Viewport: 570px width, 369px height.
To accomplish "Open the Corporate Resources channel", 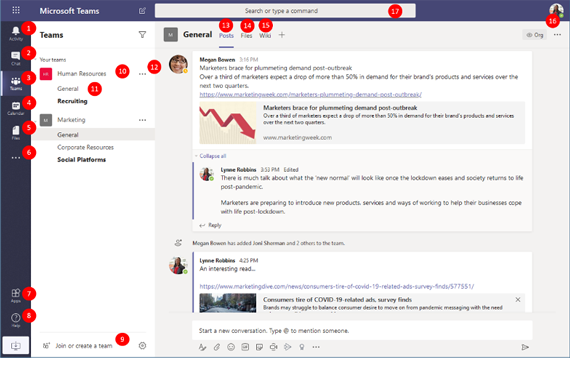I will [x=85, y=147].
